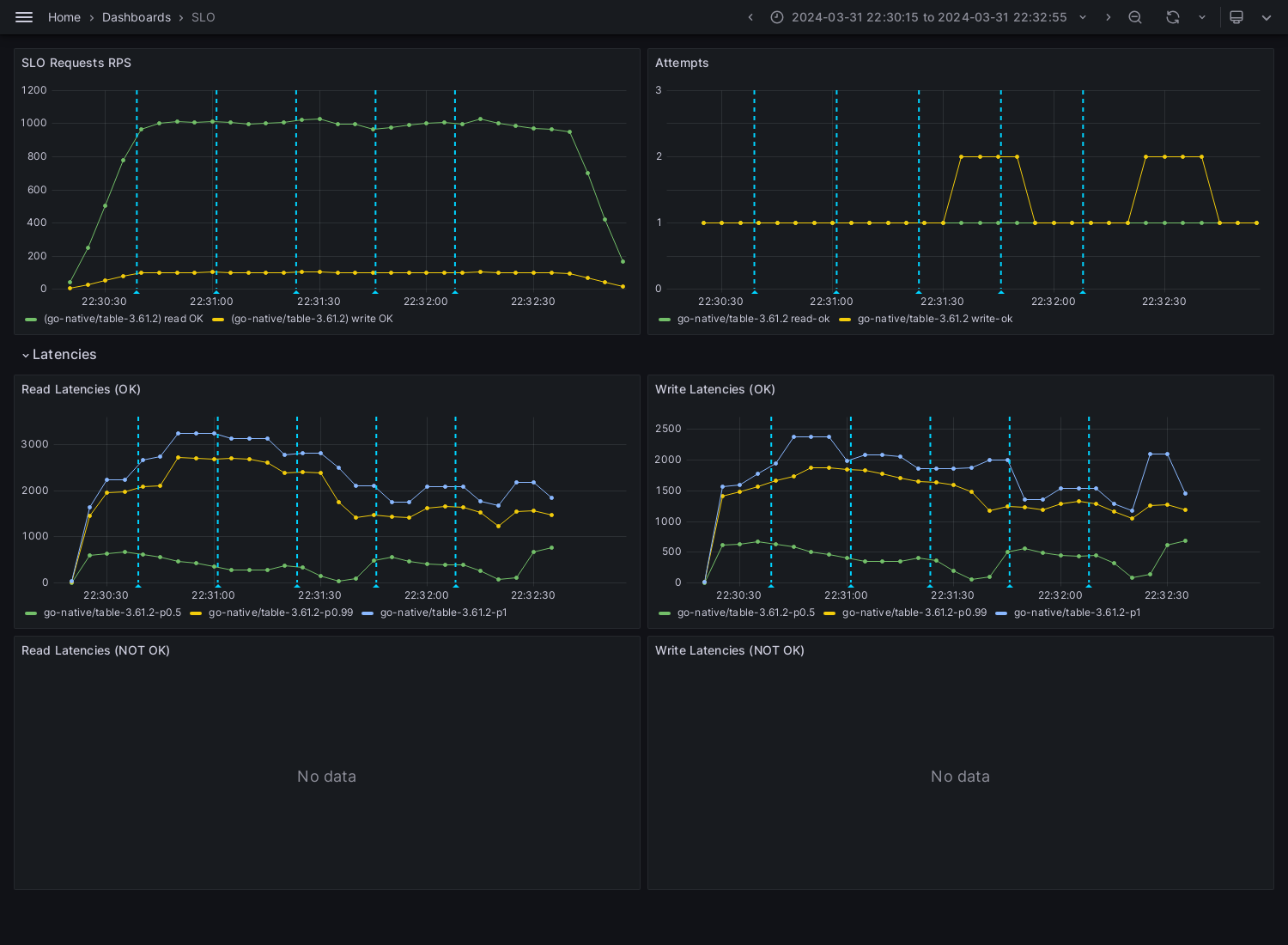The width and height of the screenshot is (1288, 945).
Task: Click the 3000 y-axis label in Read Latencies
Action: (x=35, y=444)
